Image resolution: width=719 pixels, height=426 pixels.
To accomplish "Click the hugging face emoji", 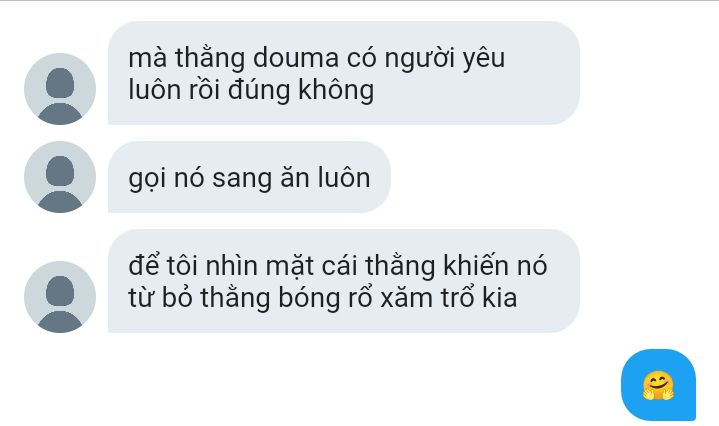I will click(658, 386).
